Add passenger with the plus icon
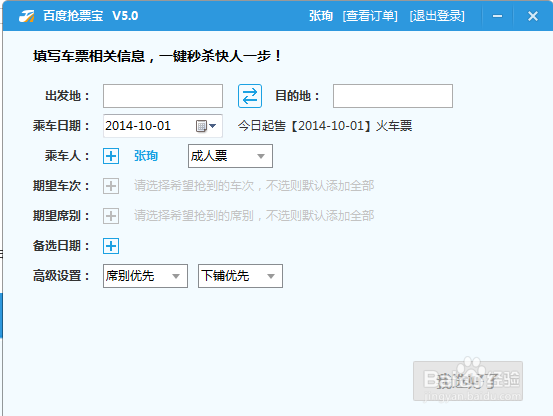 tap(111, 156)
